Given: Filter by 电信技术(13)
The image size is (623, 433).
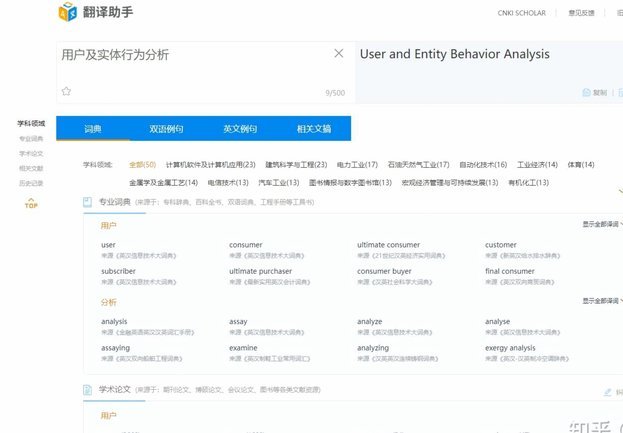Looking at the screenshot, I should tap(228, 183).
